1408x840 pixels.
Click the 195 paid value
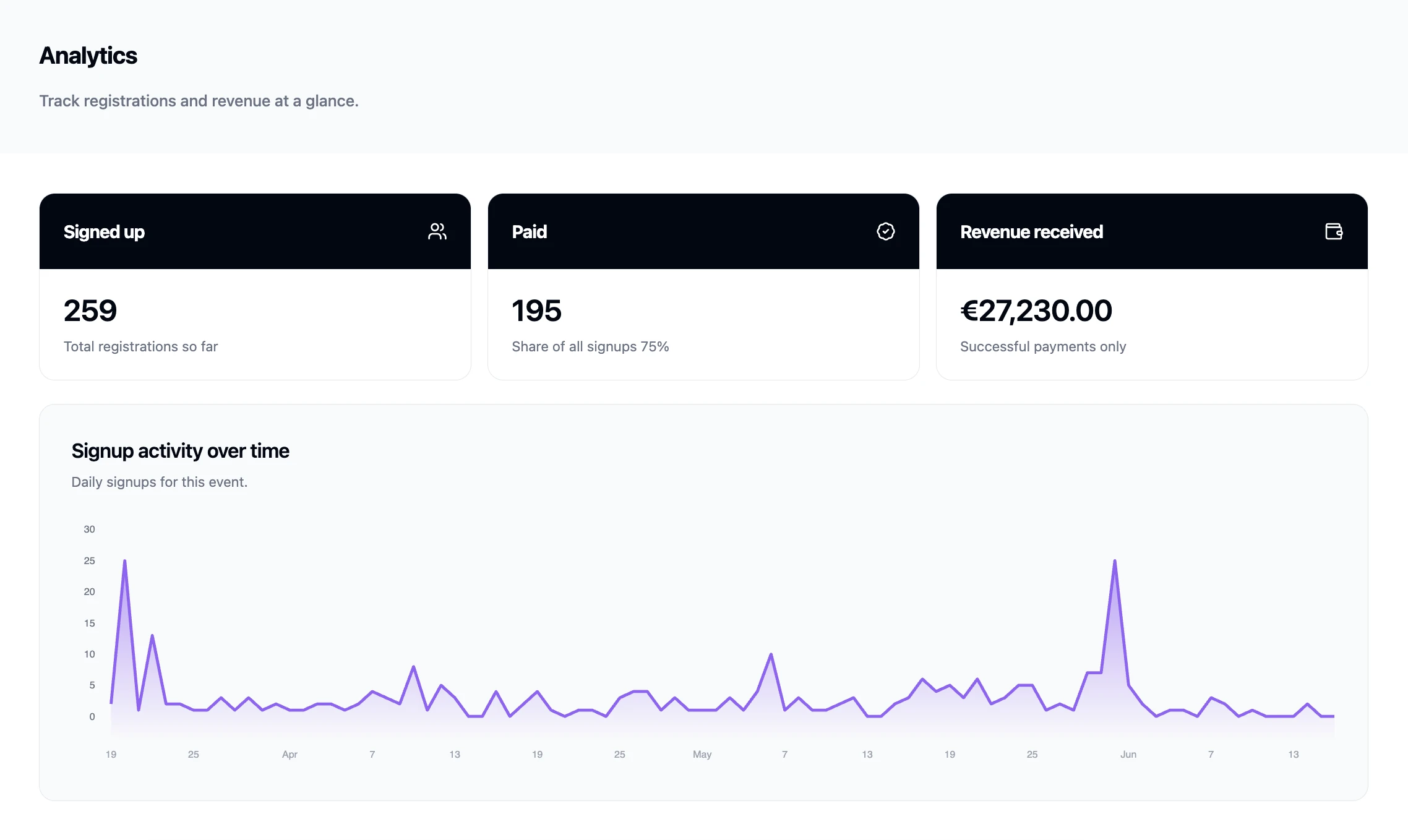537,311
